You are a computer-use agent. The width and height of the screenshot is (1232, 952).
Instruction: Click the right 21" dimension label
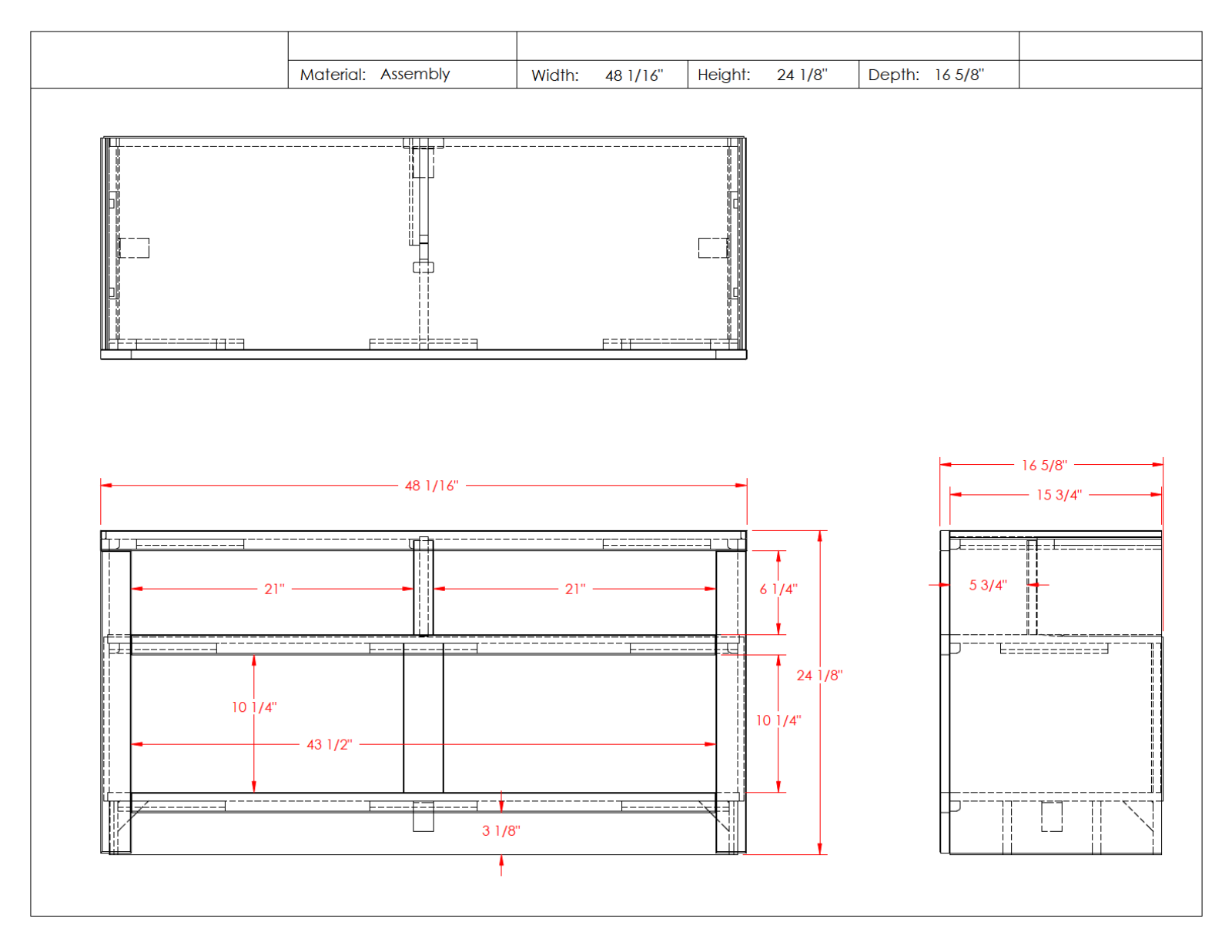point(575,589)
